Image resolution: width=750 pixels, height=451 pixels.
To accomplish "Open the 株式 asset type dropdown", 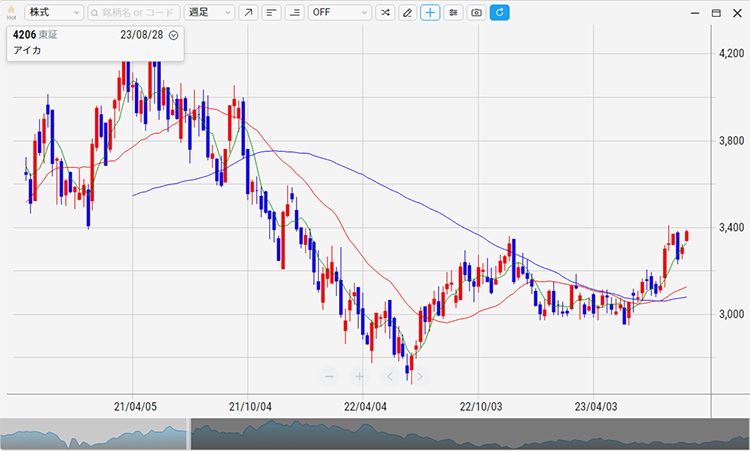I will (x=54, y=13).
